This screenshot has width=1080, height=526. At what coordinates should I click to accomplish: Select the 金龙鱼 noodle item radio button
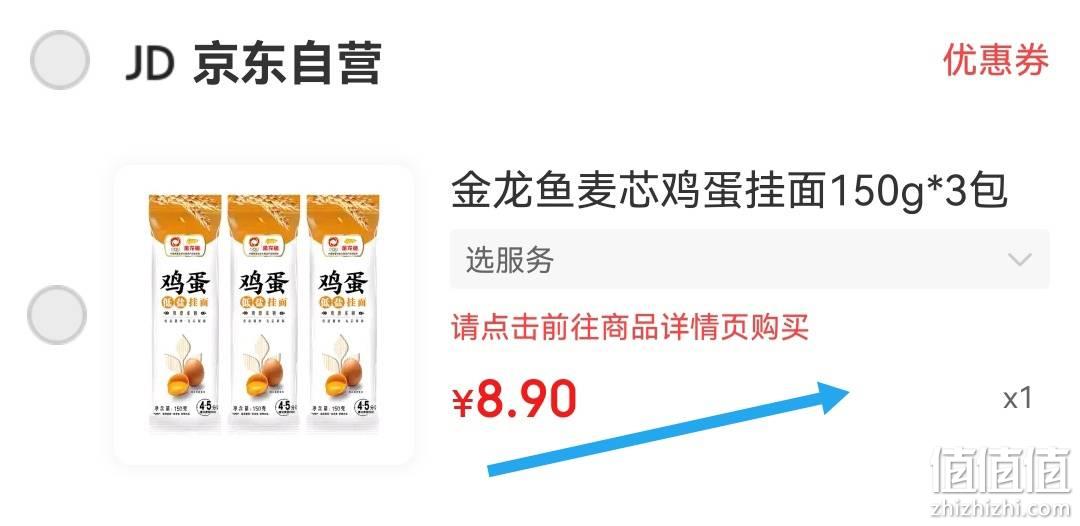[57, 315]
